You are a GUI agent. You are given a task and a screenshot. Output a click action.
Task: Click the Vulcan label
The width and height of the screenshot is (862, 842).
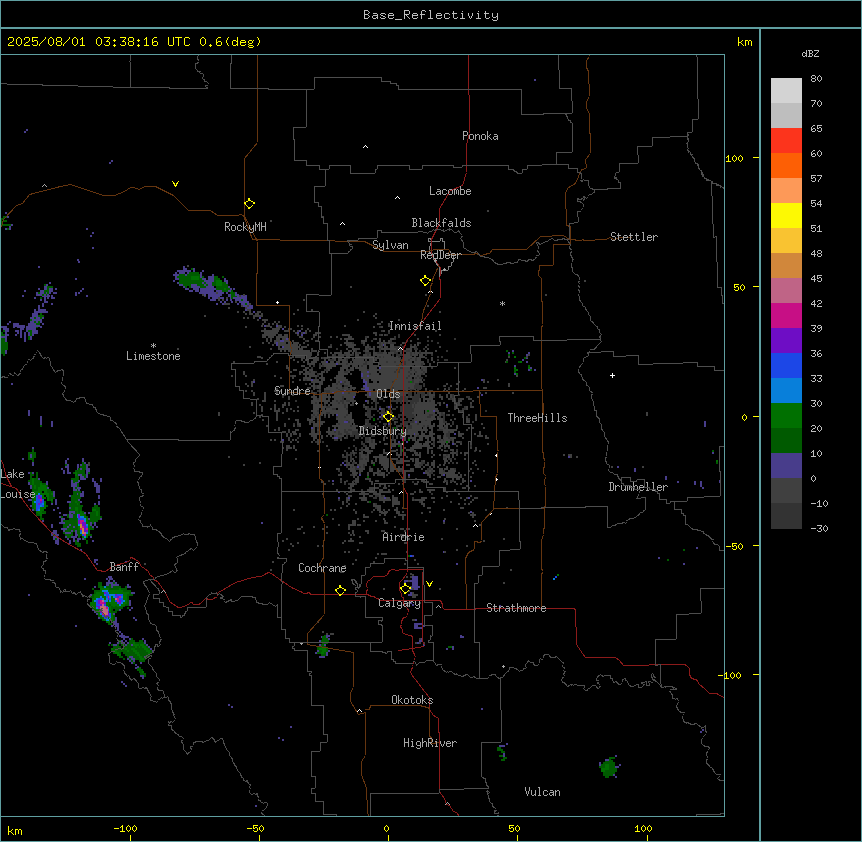542,792
